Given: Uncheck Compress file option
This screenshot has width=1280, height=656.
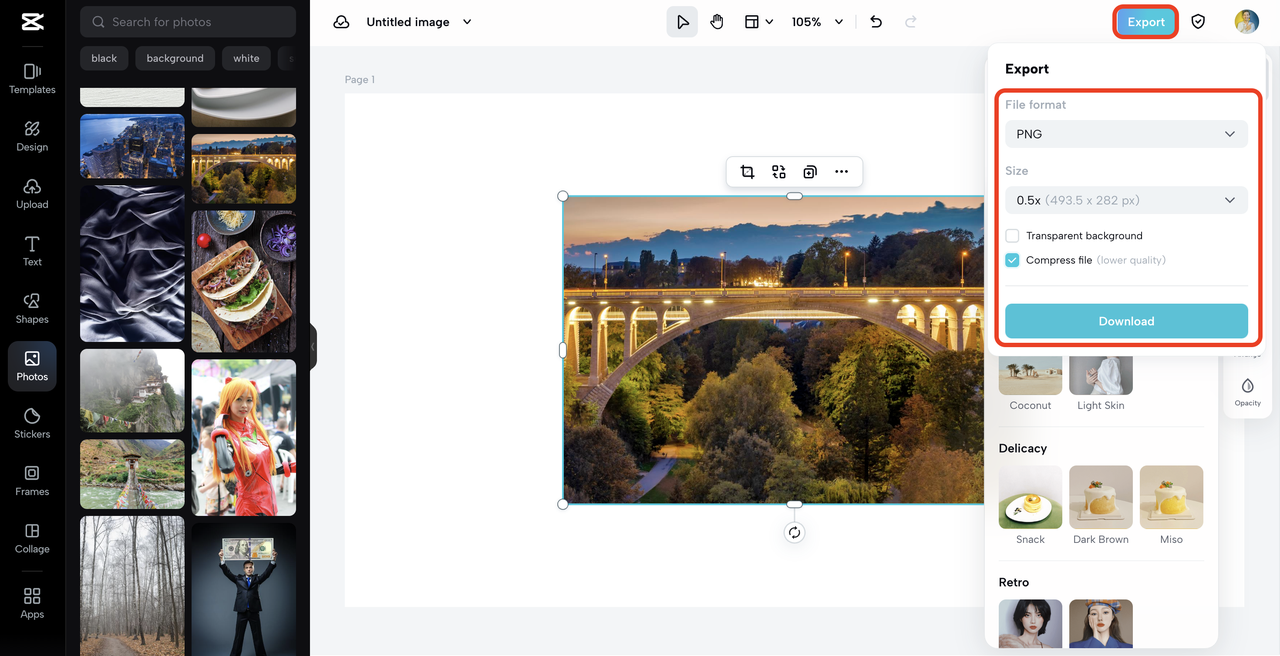Looking at the screenshot, I should [x=1012, y=260].
